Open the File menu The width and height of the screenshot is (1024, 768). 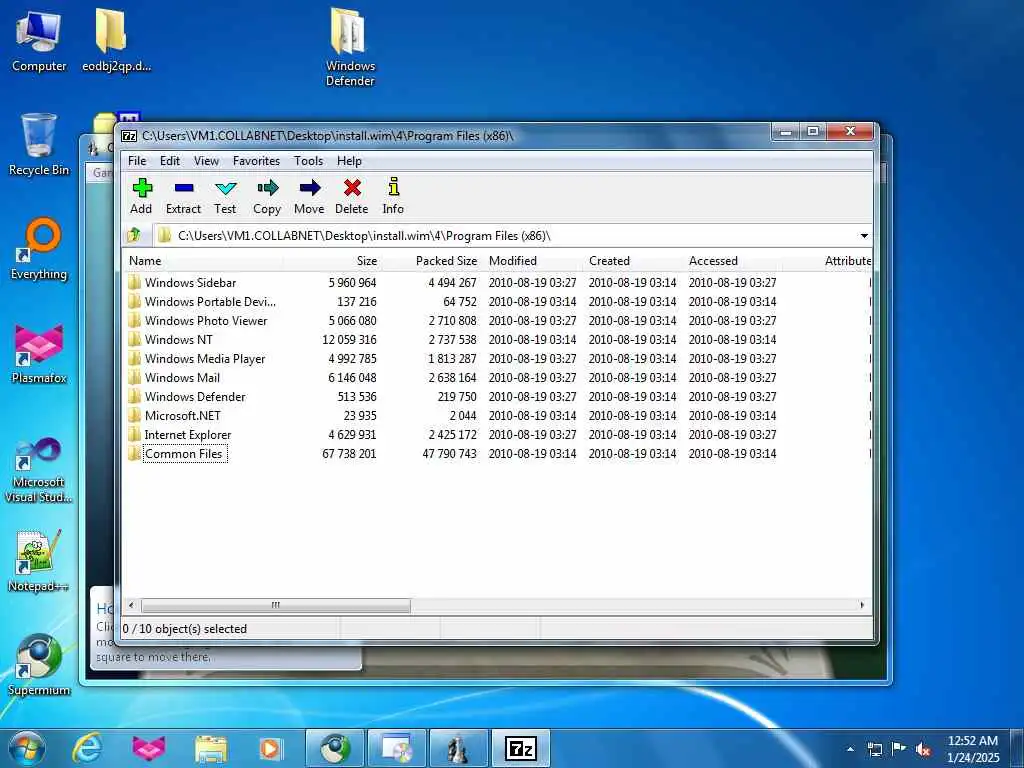click(137, 161)
